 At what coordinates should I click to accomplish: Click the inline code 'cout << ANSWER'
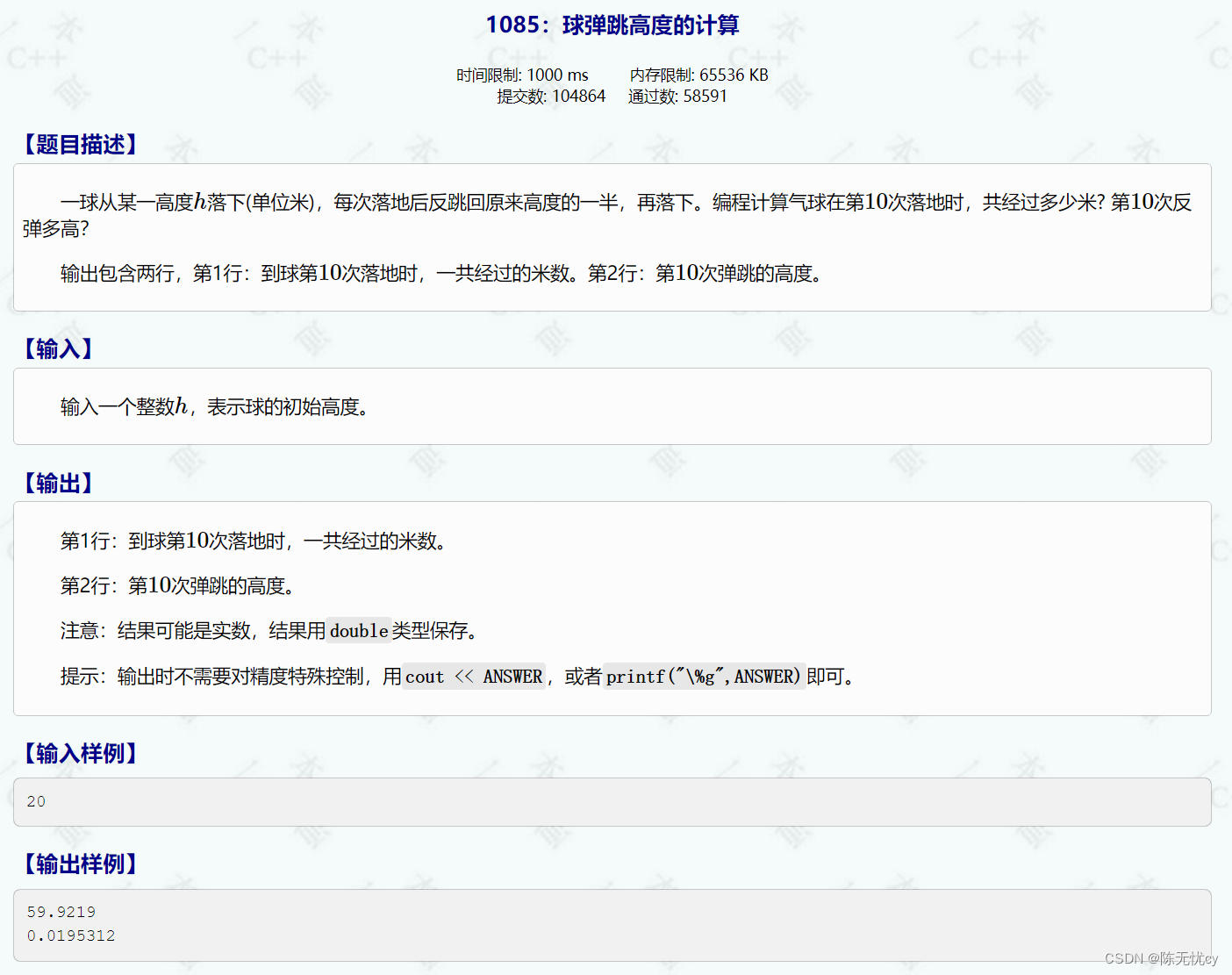474,676
